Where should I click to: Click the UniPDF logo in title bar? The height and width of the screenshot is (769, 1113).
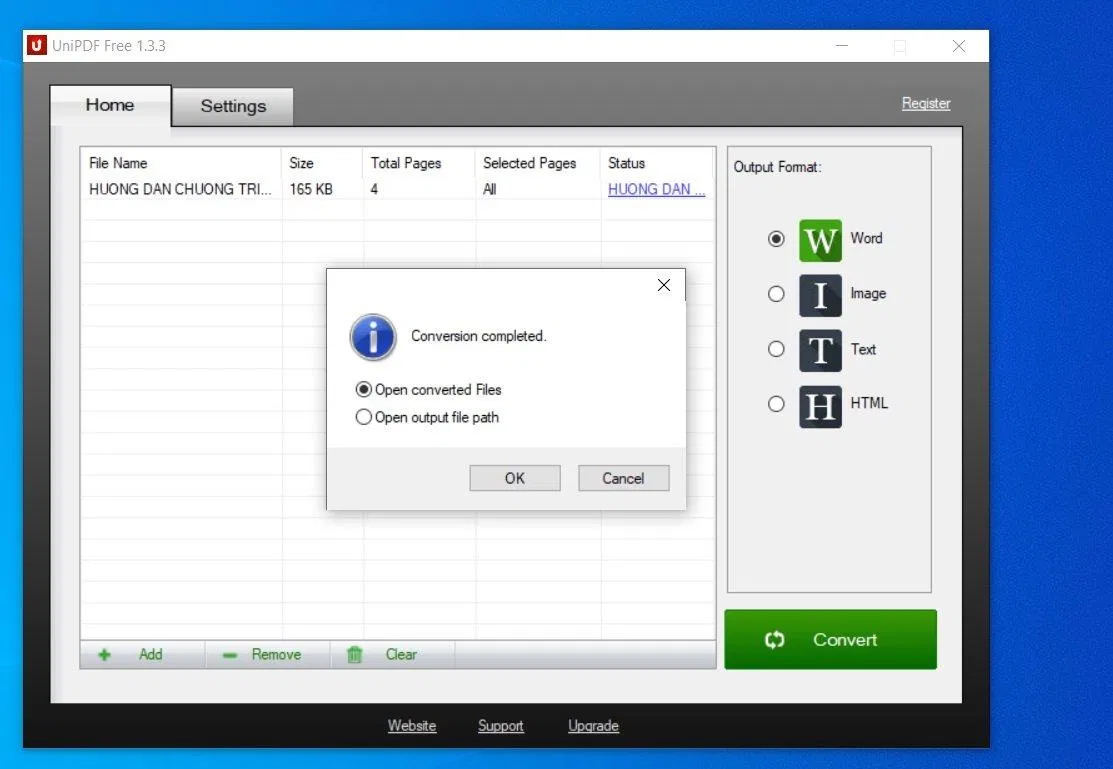point(37,46)
